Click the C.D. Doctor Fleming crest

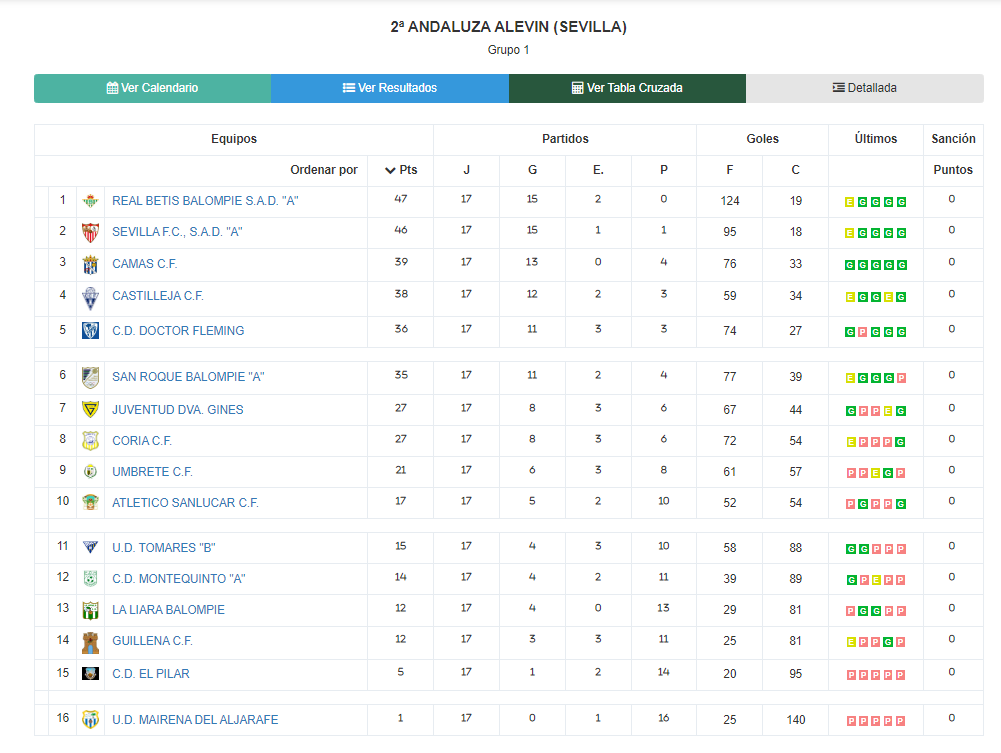91,331
